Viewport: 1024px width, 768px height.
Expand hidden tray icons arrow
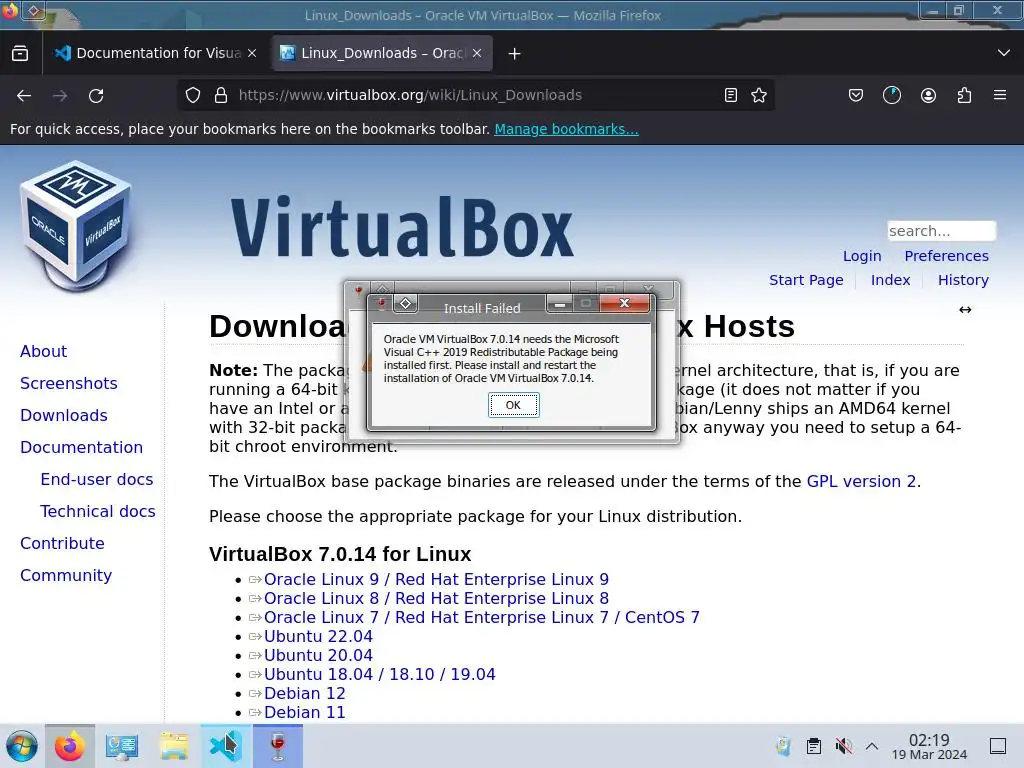872,746
